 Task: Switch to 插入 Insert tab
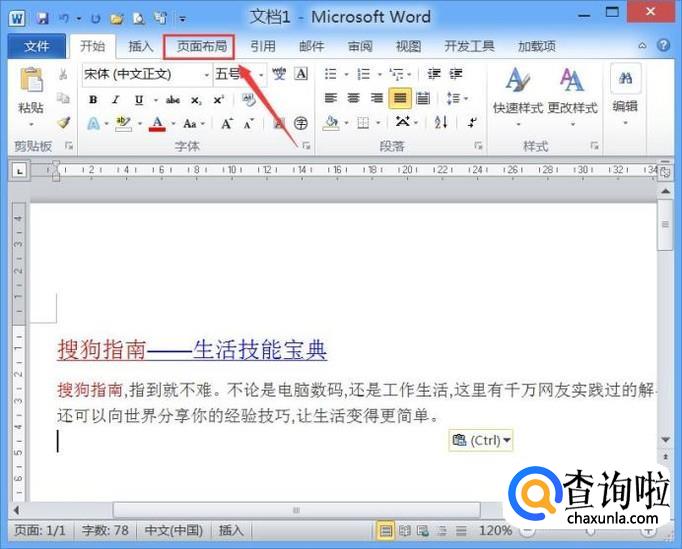click(x=140, y=46)
